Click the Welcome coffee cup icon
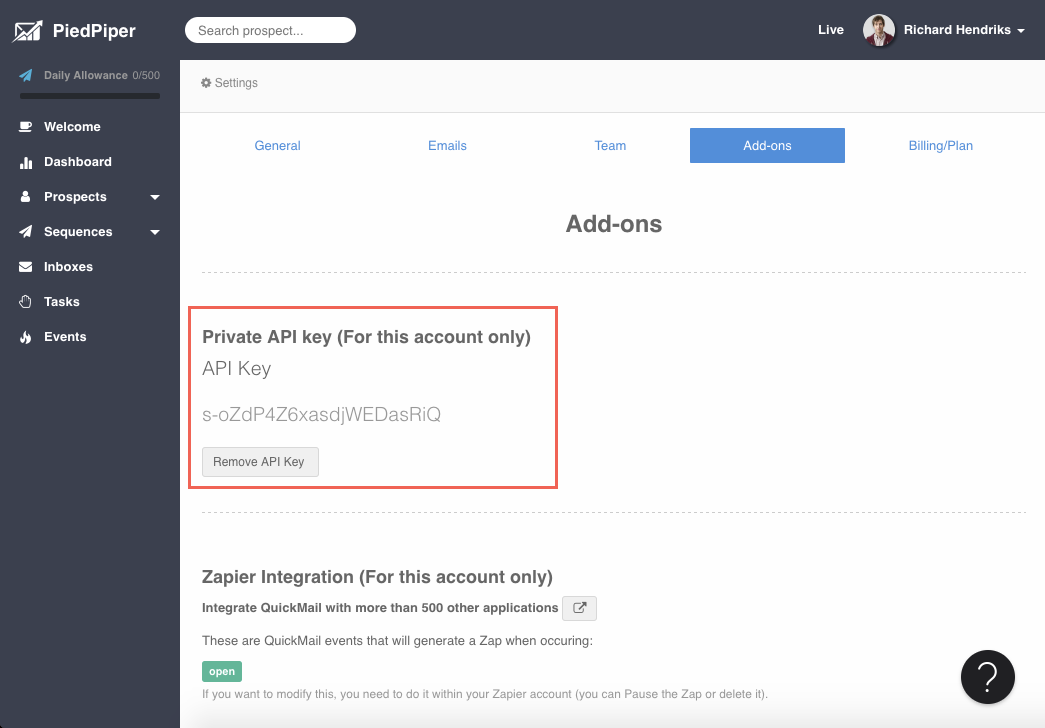 point(25,127)
